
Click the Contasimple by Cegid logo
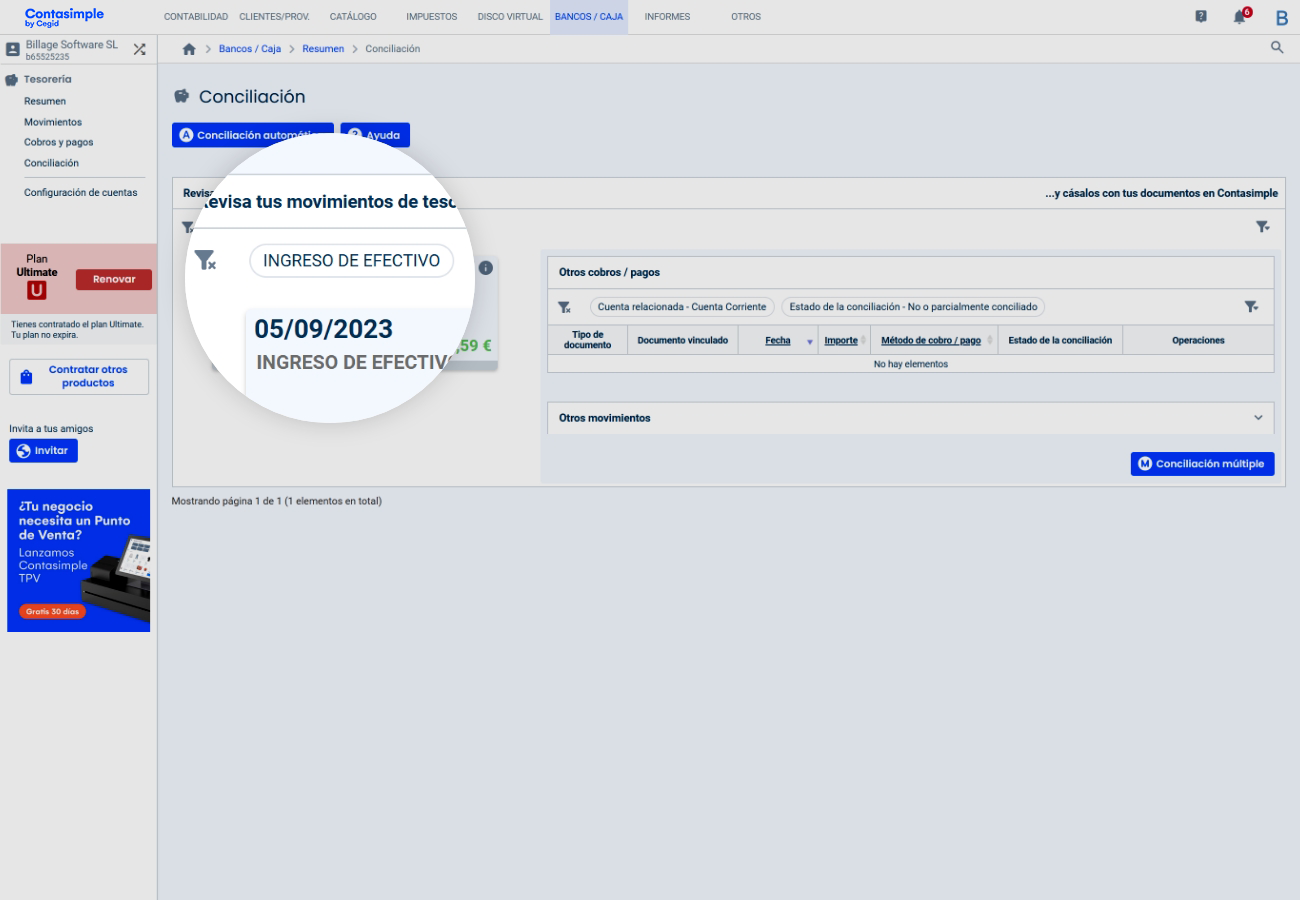point(64,17)
